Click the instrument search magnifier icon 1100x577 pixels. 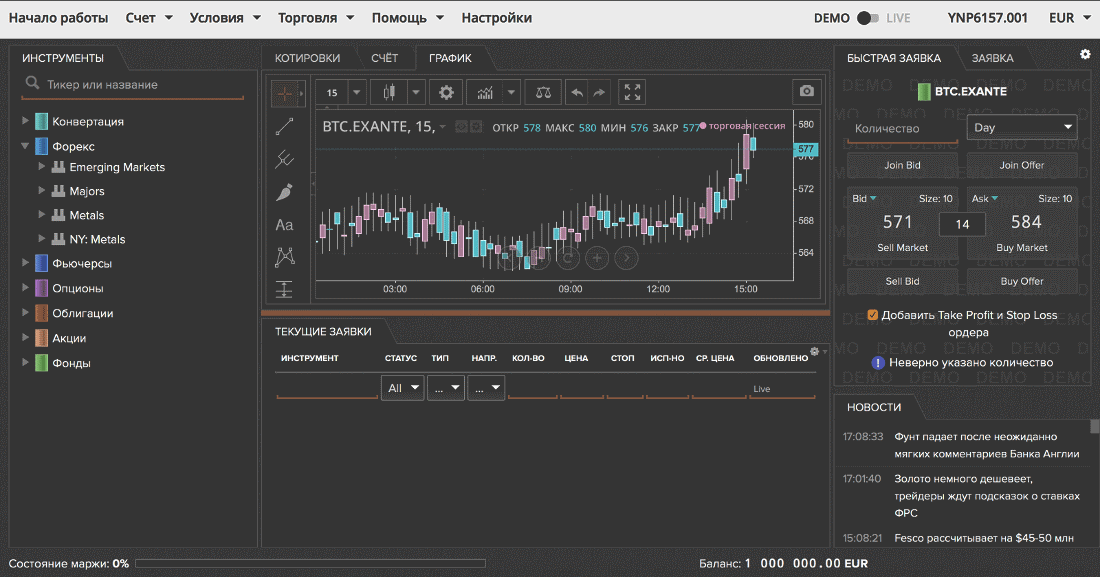[x=32, y=84]
